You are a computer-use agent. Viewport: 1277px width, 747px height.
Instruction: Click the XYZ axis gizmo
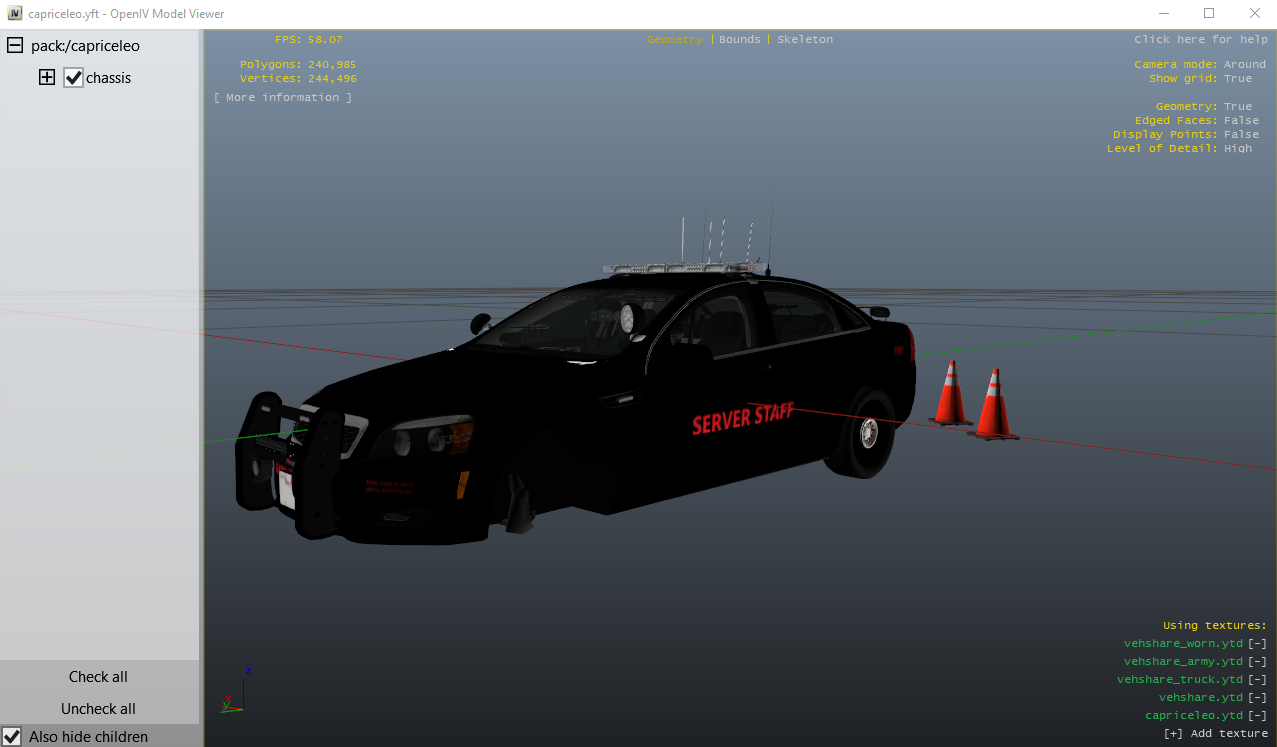[x=234, y=692]
